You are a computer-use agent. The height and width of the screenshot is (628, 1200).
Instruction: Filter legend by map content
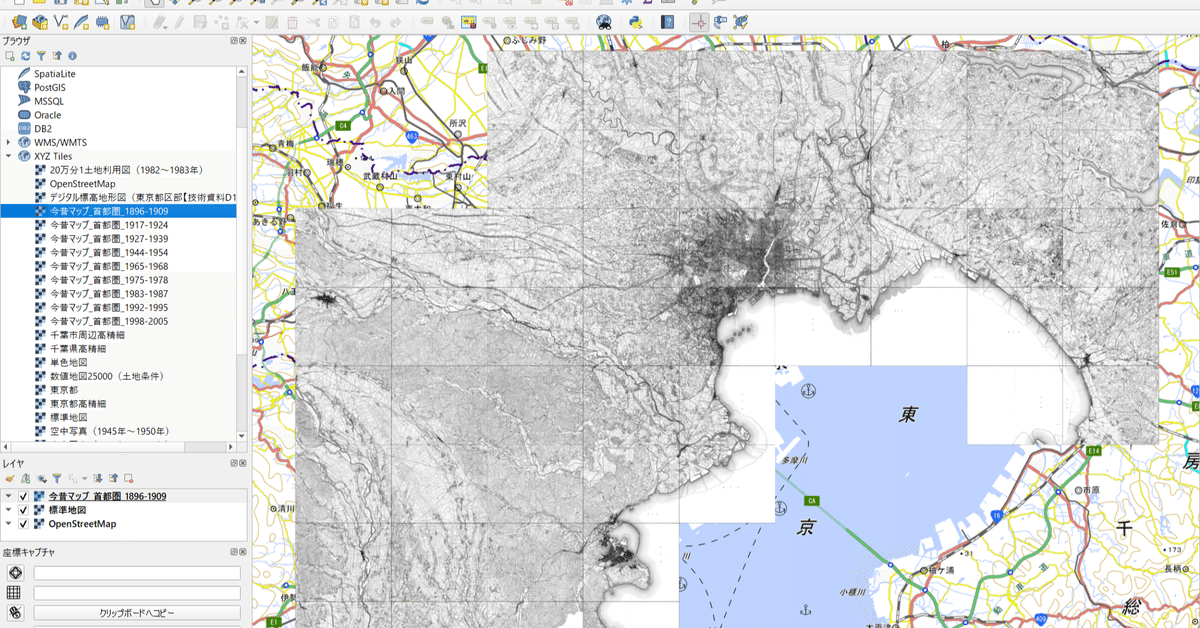tap(57, 479)
